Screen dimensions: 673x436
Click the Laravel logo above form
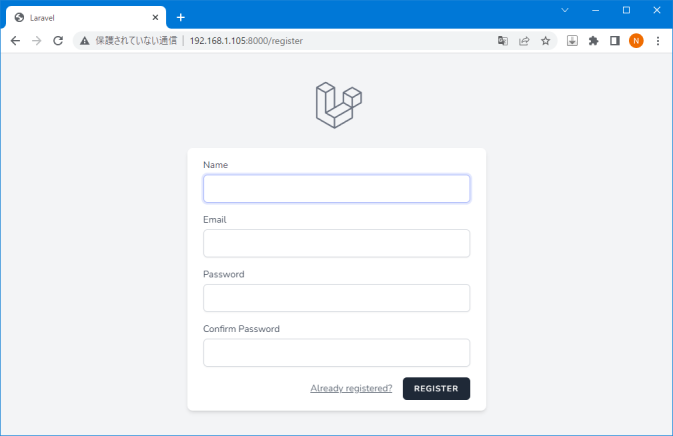point(339,105)
